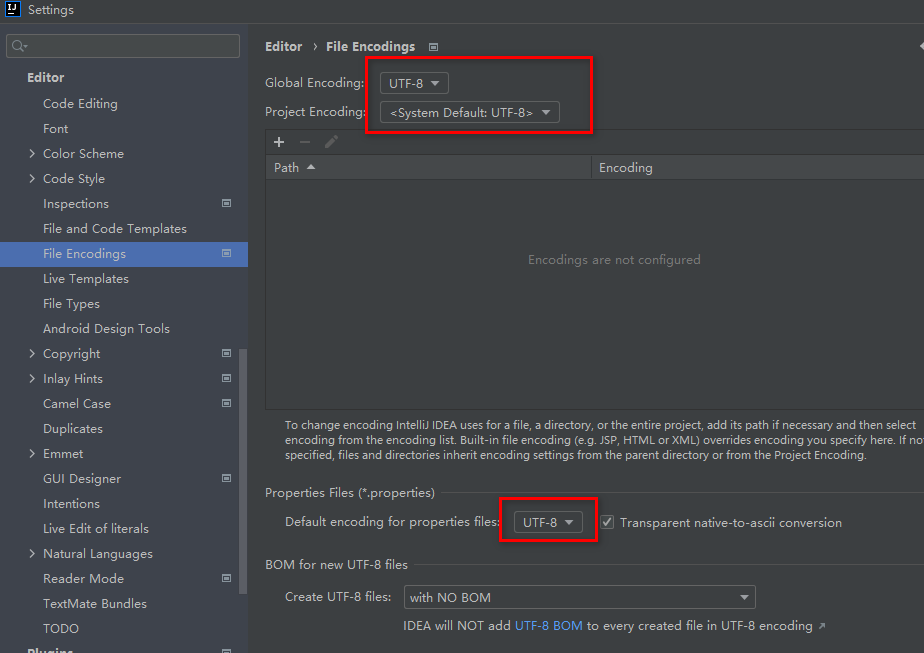Open the UTF-8 BOM help link
The width and height of the screenshot is (924, 653).
pos(549,626)
